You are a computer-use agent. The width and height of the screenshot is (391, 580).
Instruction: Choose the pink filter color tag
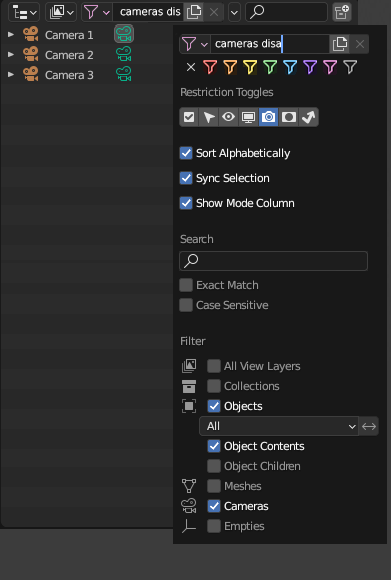coord(330,67)
